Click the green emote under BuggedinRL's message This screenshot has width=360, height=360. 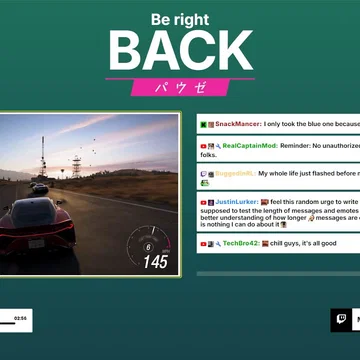(x=205, y=183)
